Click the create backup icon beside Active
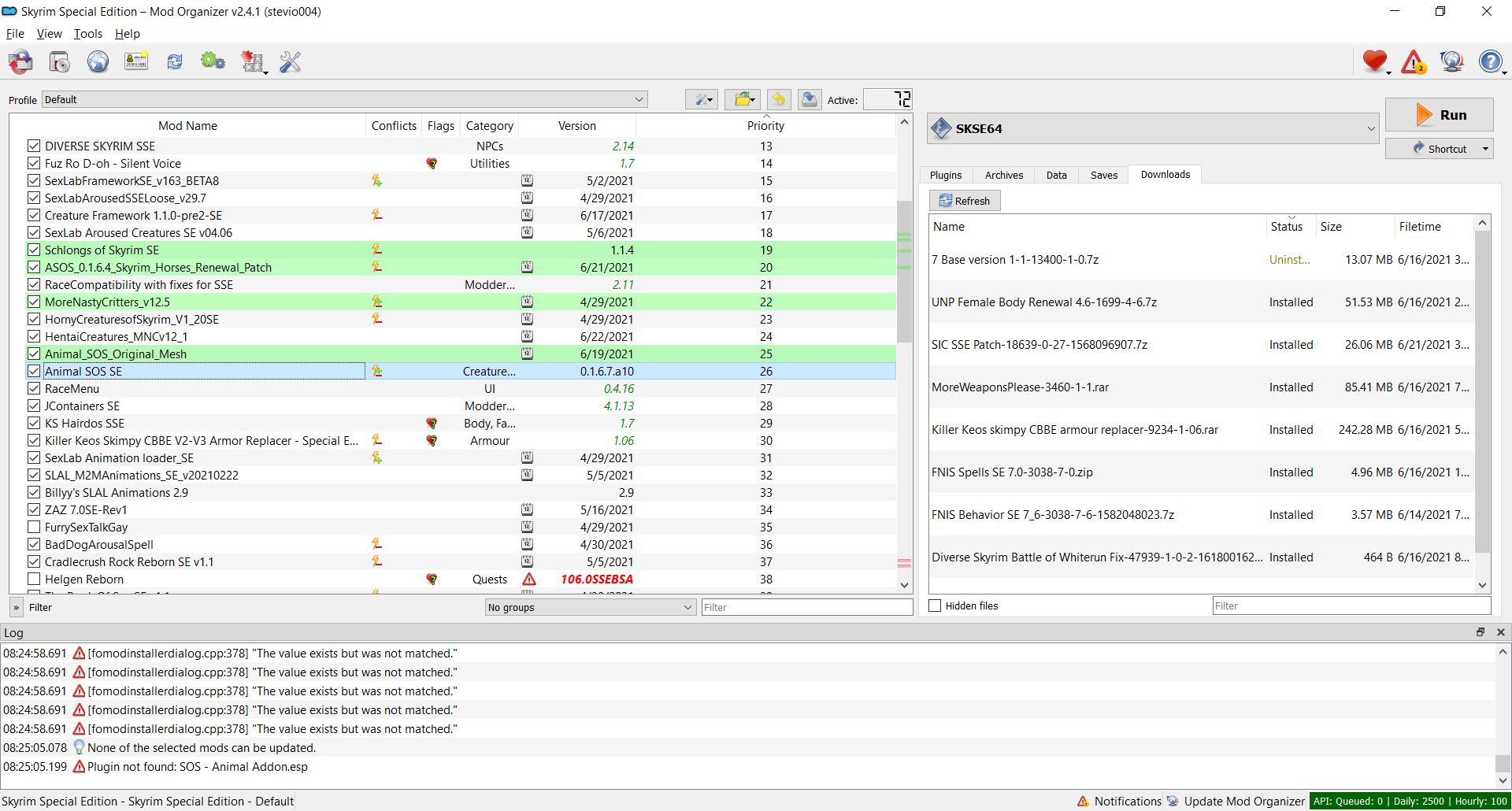The width and height of the screenshot is (1512, 811). point(809,99)
